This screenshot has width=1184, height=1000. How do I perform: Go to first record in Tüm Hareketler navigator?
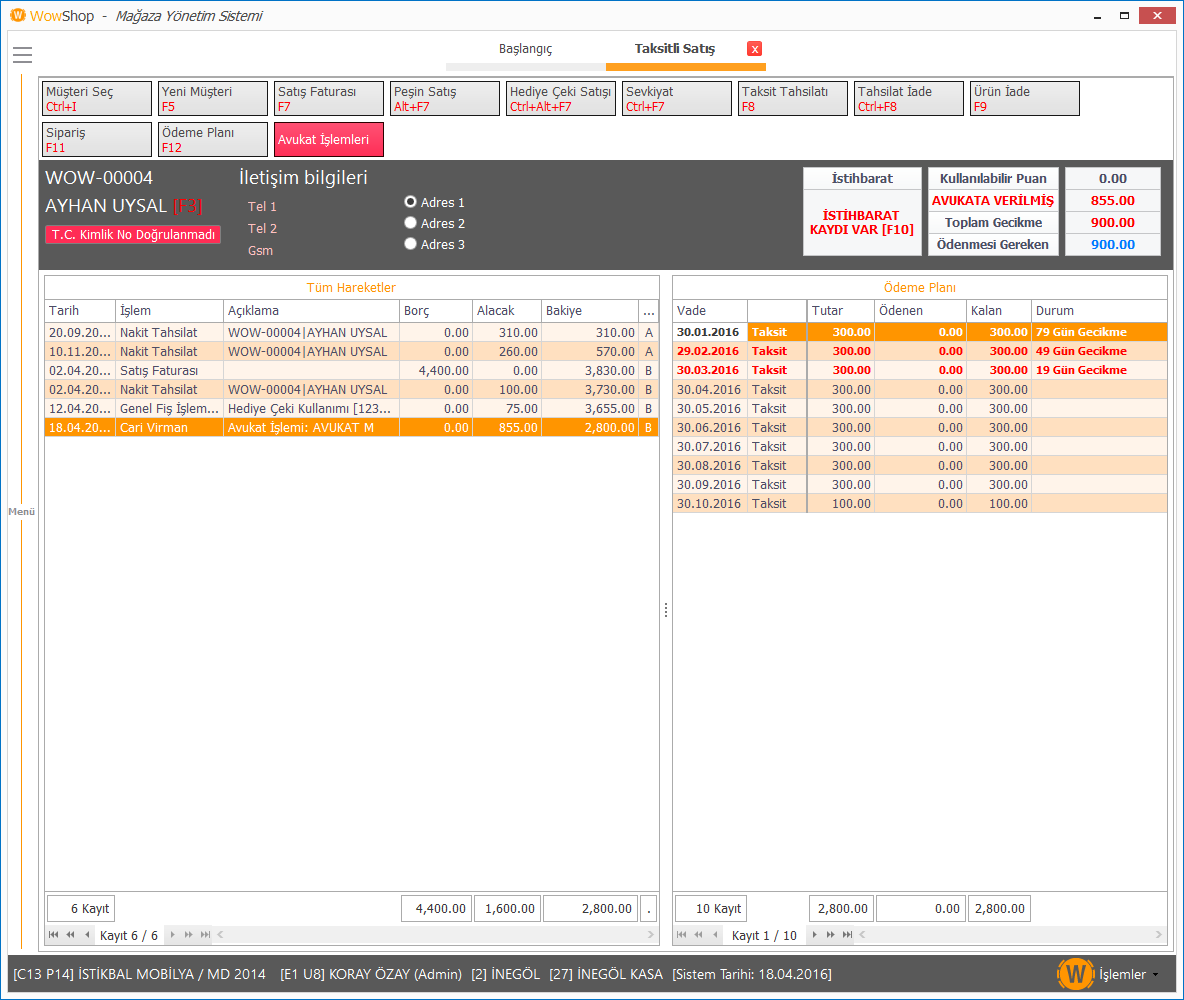click(53, 935)
